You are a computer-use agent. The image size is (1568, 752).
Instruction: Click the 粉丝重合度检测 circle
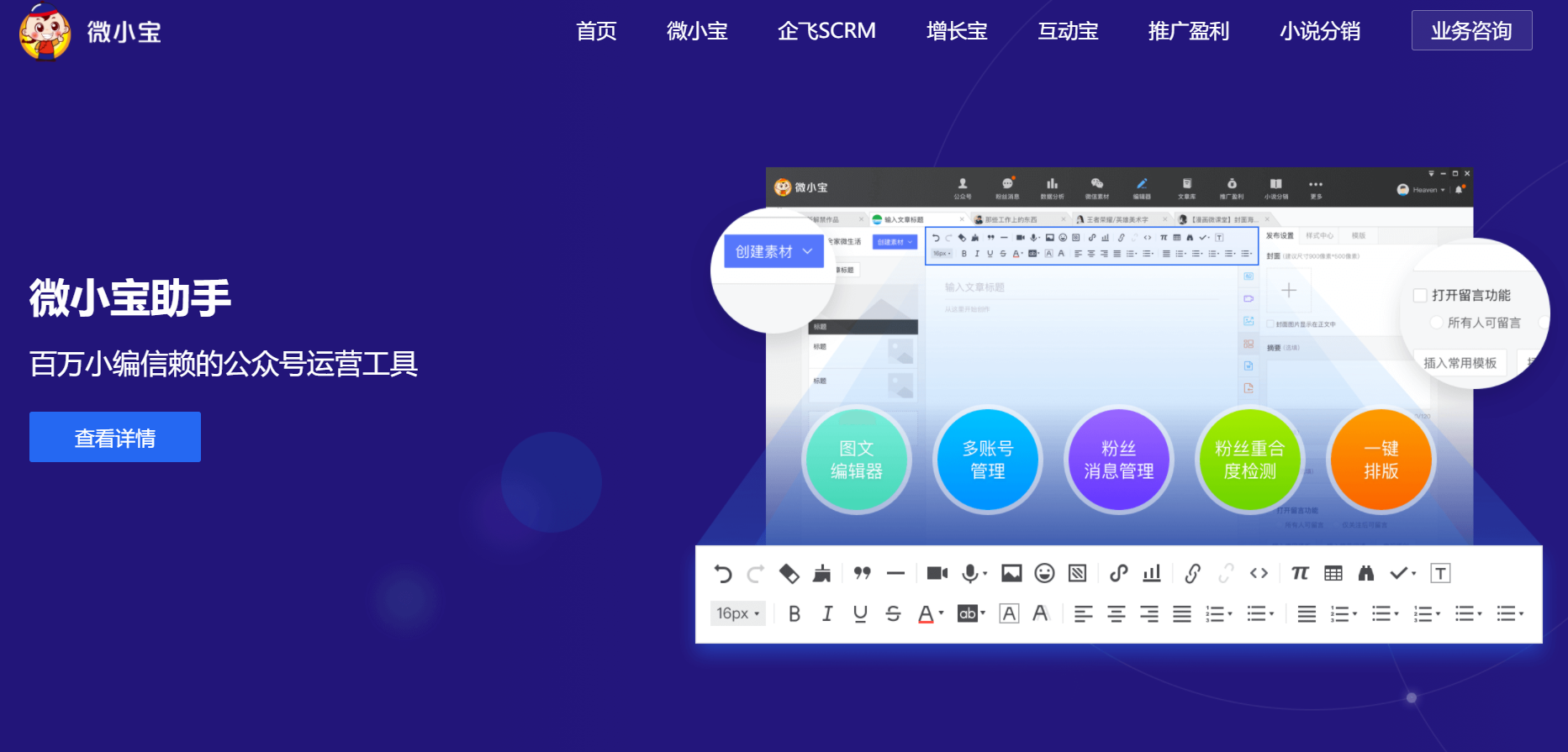(1250, 460)
